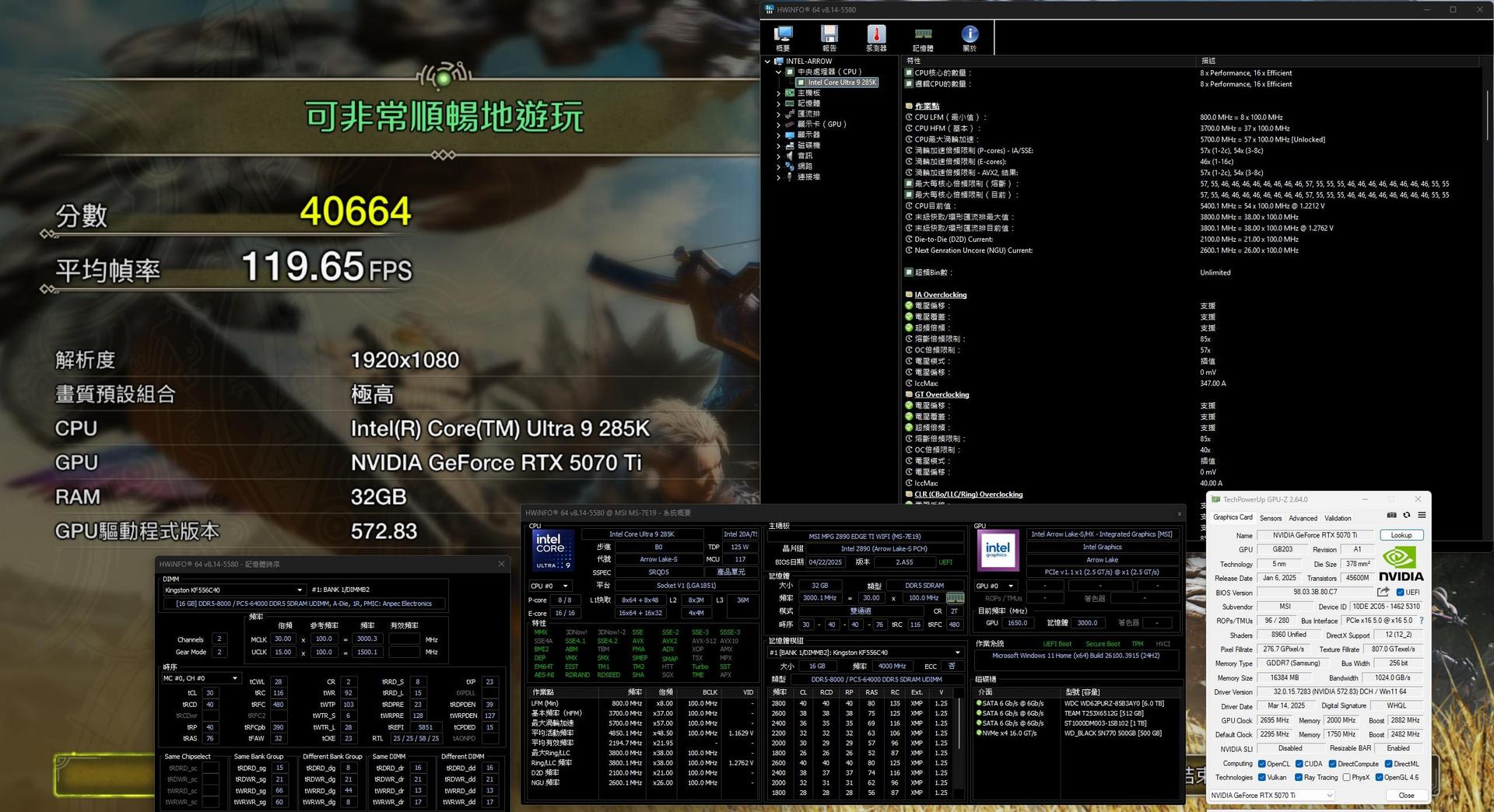
Task: Select the 記憶體 memory tree item
Action: click(808, 103)
